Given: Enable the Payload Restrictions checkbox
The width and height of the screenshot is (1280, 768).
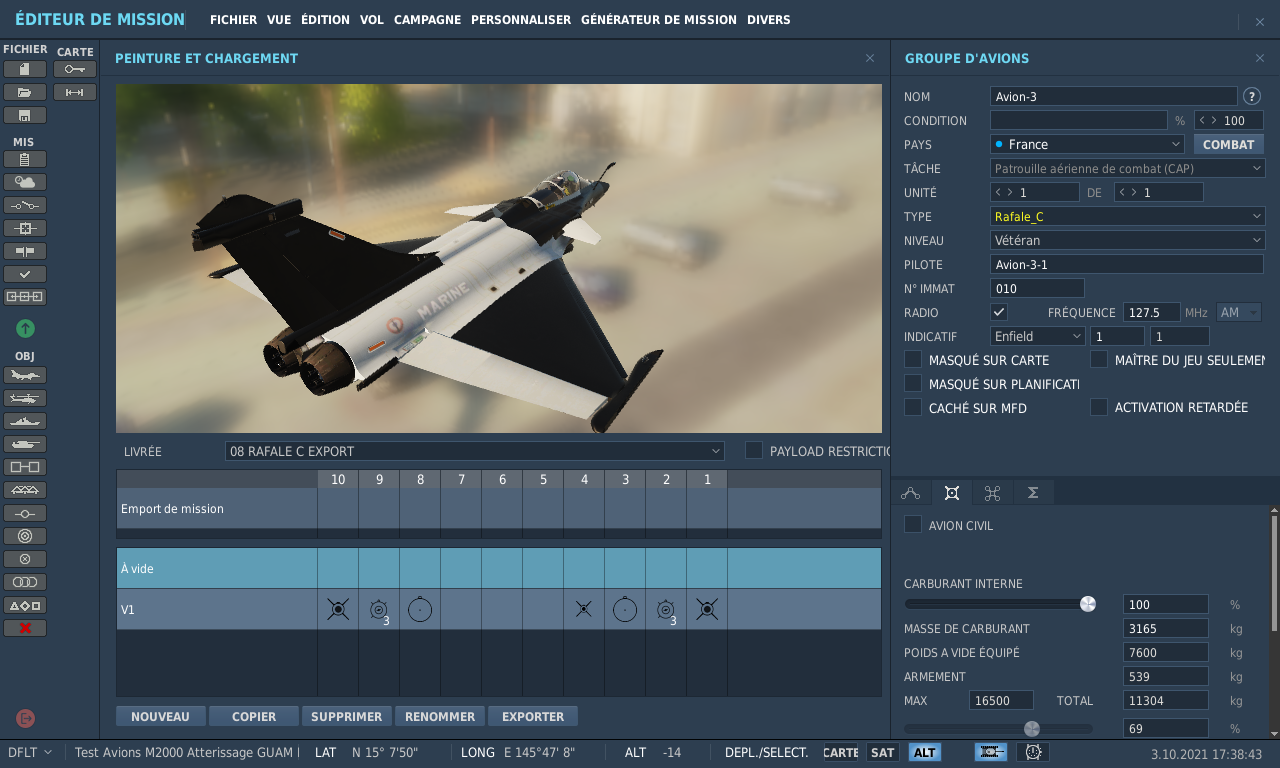Looking at the screenshot, I should pyautogui.click(x=754, y=451).
